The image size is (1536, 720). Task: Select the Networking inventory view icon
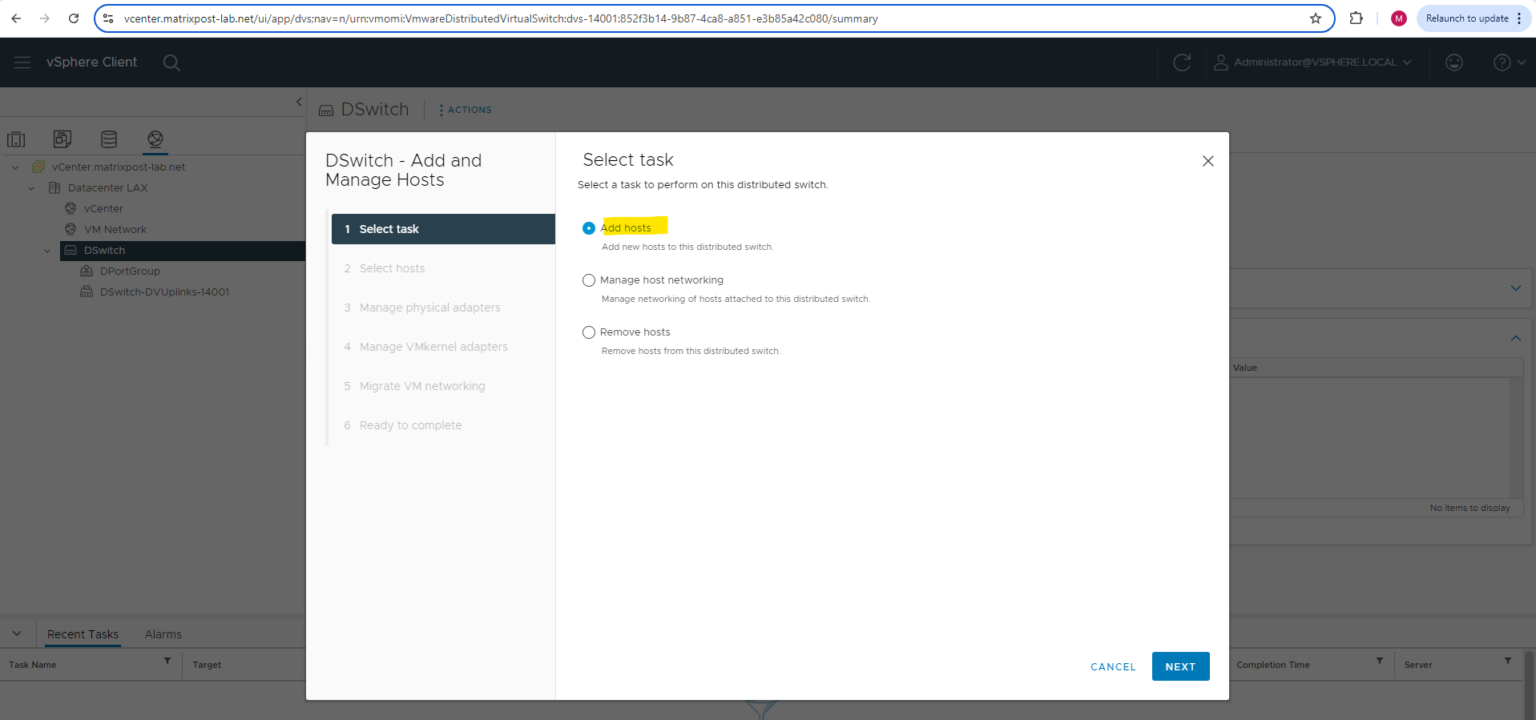tap(155, 139)
